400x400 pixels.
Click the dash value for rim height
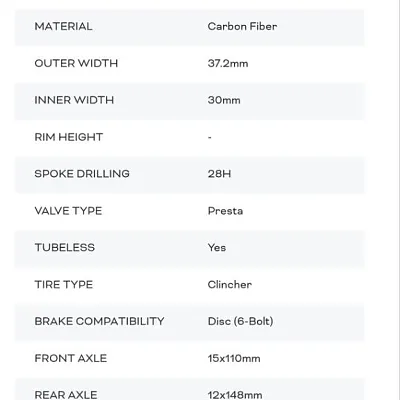210,137
